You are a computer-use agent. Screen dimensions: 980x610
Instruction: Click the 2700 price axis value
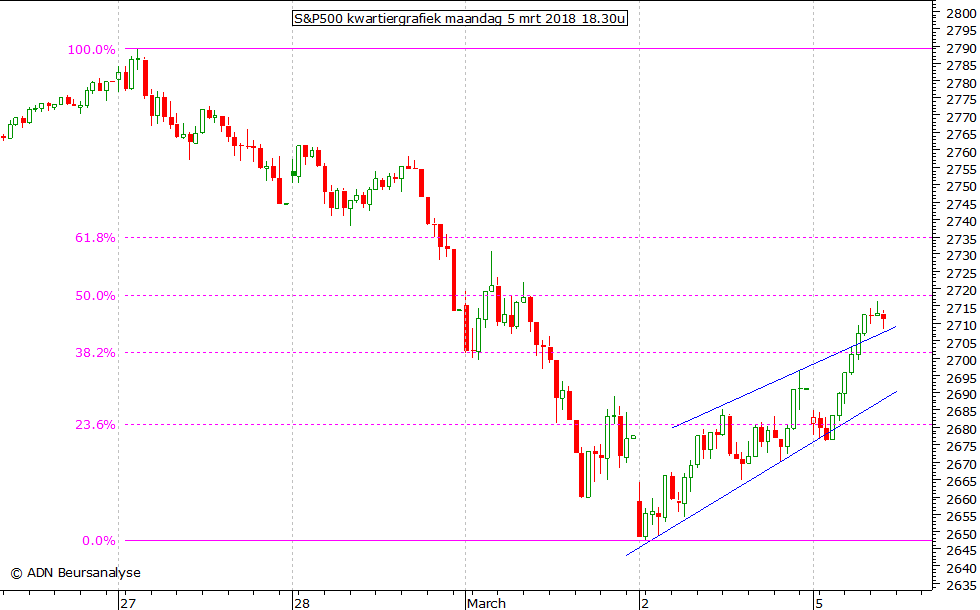pos(962,361)
